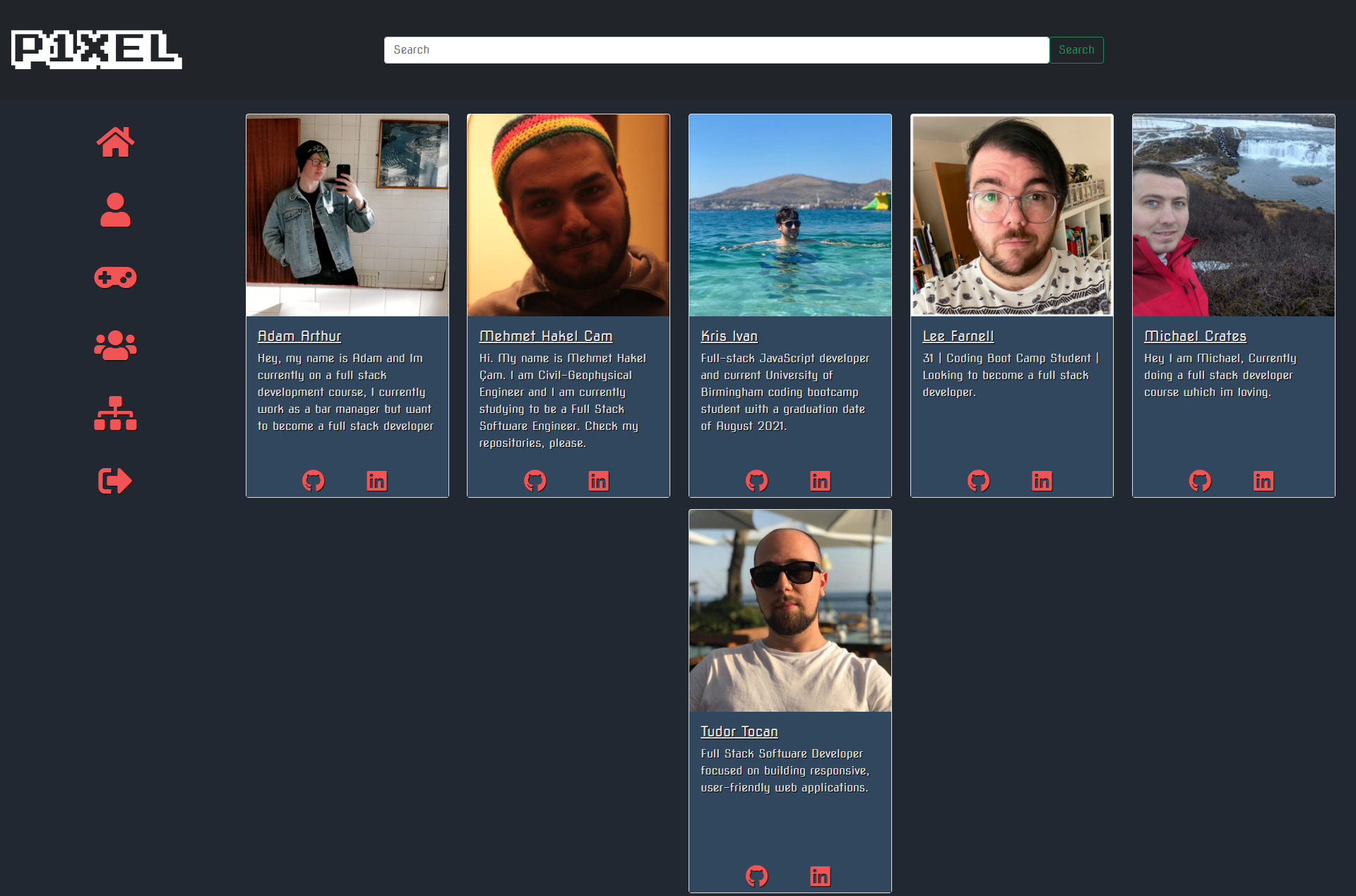The height and width of the screenshot is (896, 1356).
Task: Click the green Search button
Action: (x=1076, y=50)
